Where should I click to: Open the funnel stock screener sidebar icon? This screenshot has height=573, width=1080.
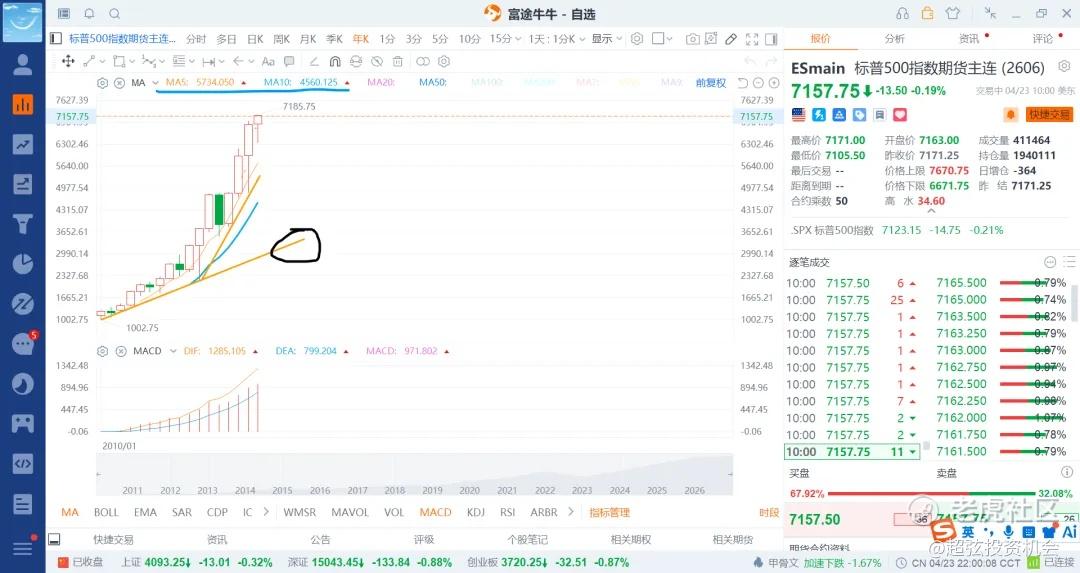point(23,224)
